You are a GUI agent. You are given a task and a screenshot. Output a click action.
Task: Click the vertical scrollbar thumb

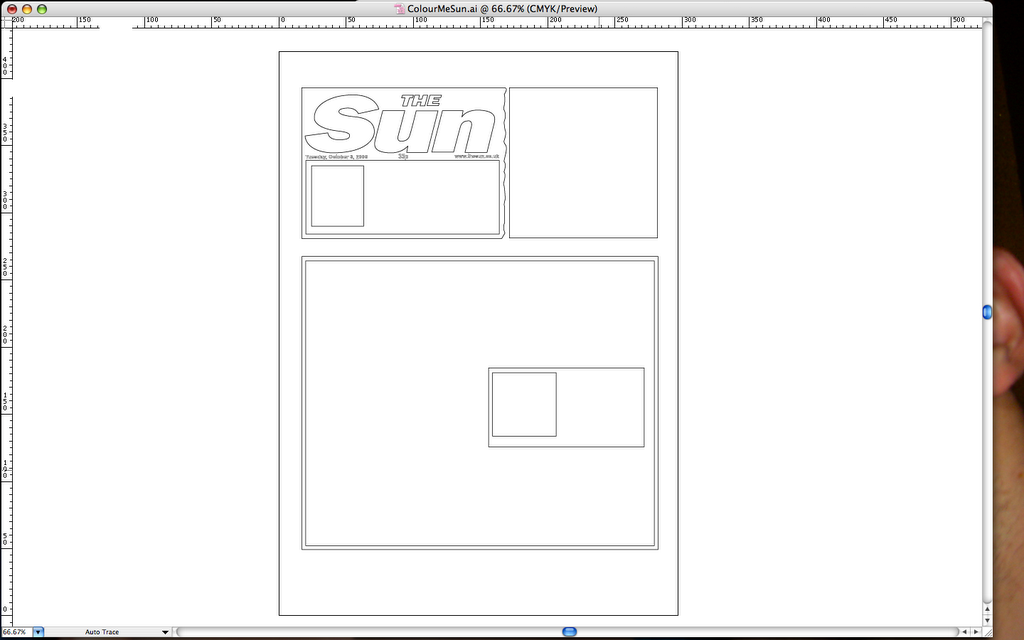pos(987,312)
